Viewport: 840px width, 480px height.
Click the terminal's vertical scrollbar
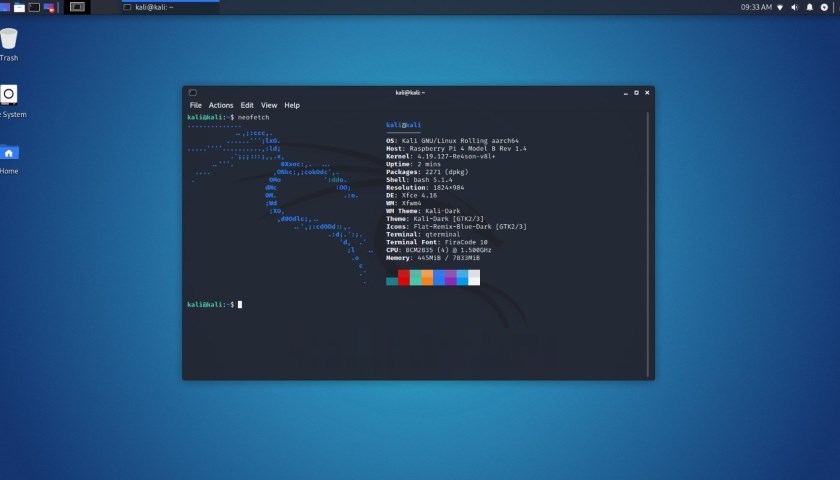click(648, 244)
